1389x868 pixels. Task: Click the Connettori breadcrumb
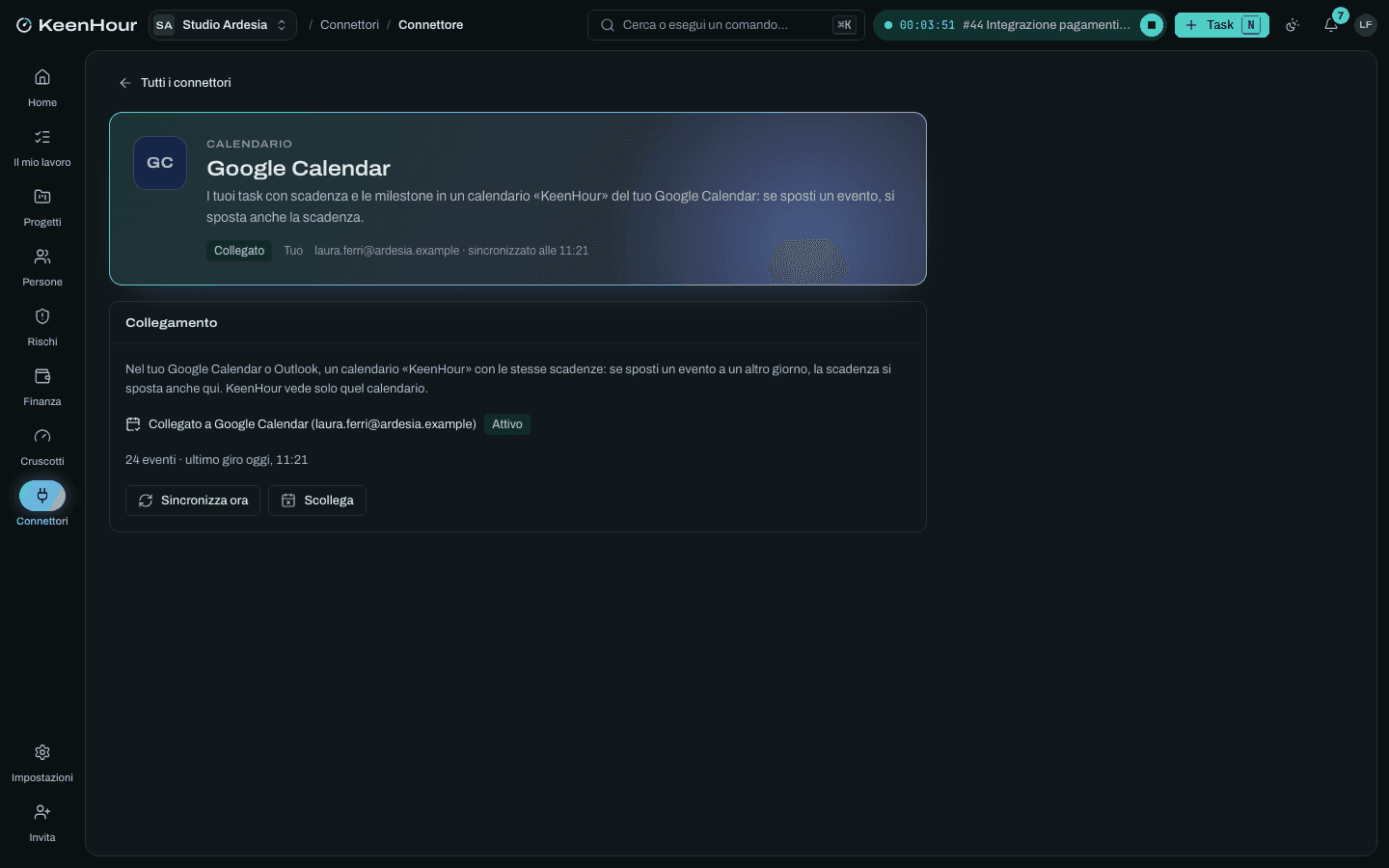[x=349, y=25]
